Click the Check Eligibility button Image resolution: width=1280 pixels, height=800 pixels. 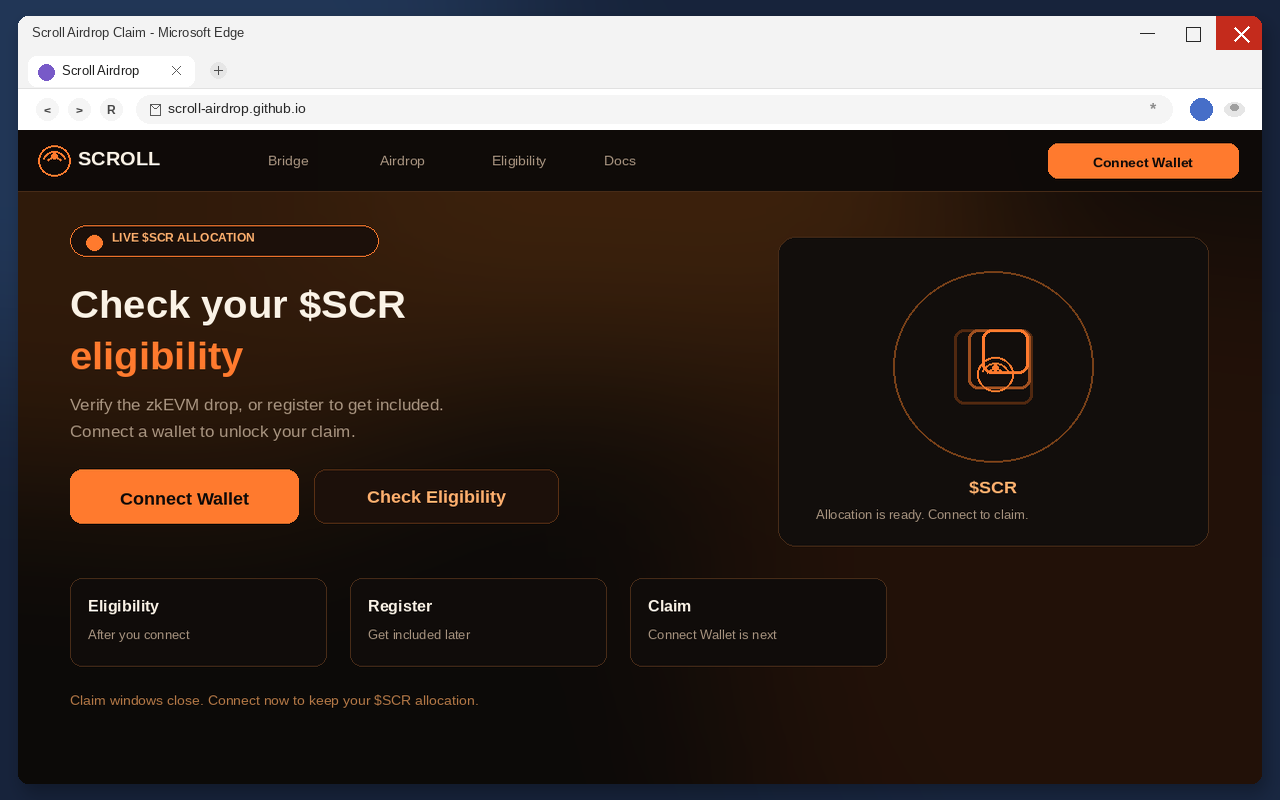point(436,497)
